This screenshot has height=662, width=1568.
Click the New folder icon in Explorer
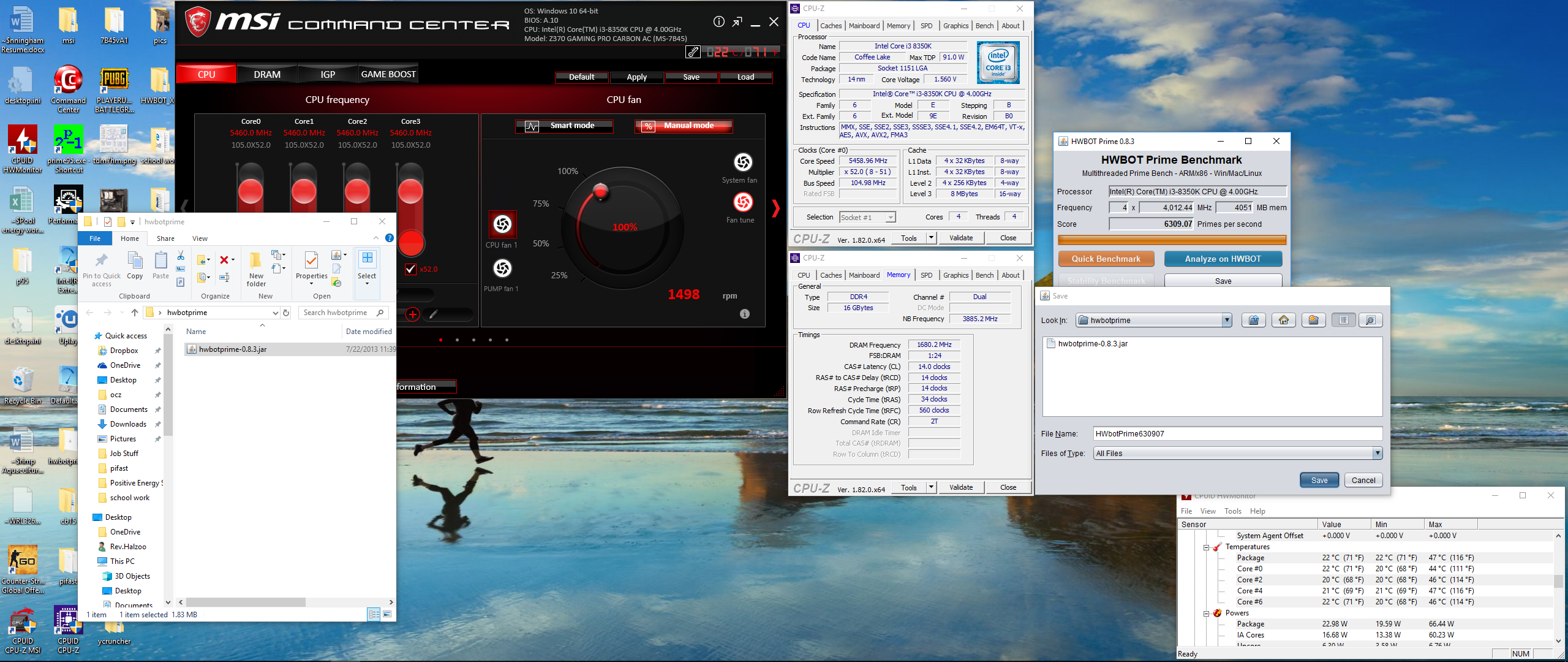(x=256, y=269)
